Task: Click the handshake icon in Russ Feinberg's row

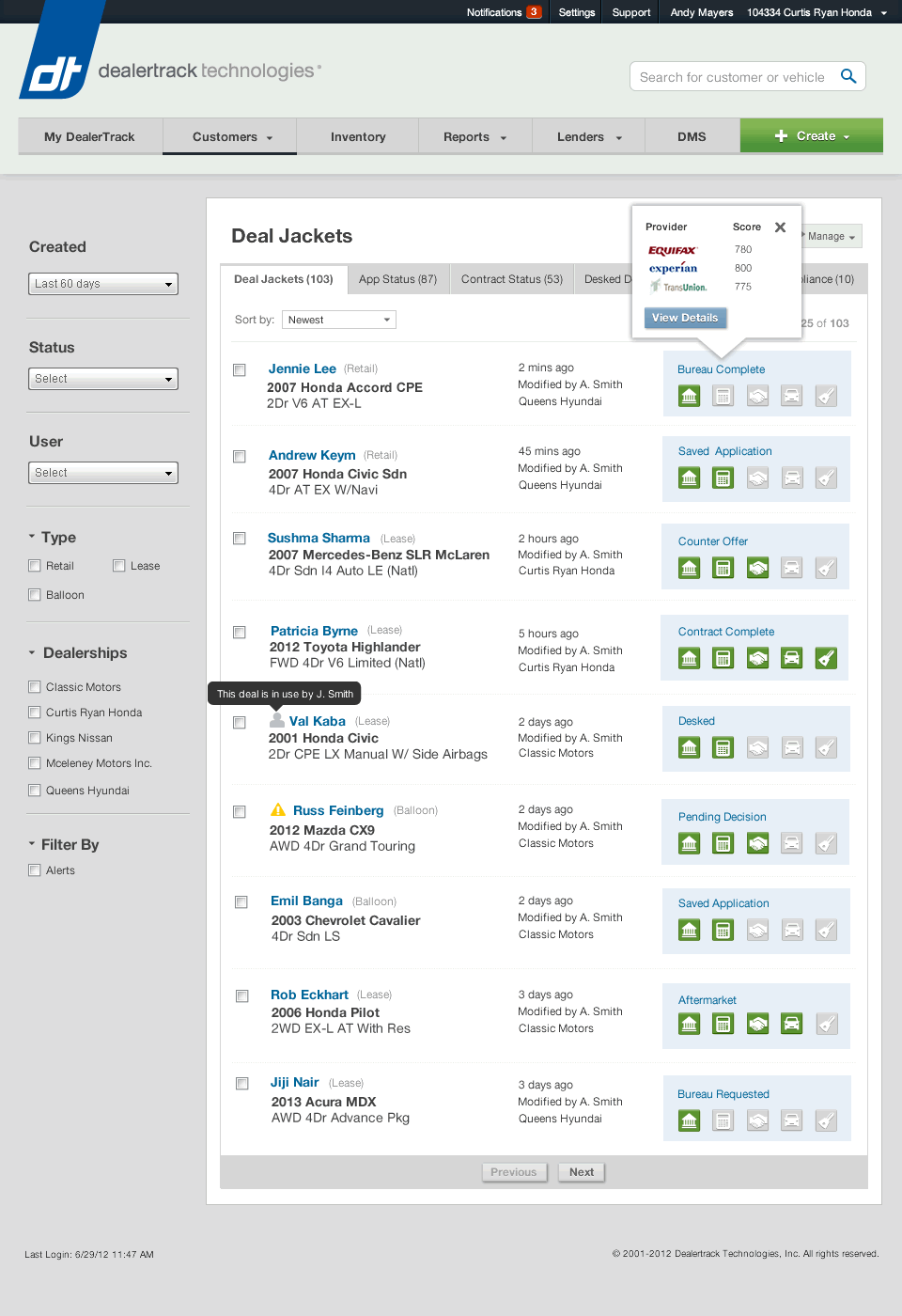Action: pos(758,843)
